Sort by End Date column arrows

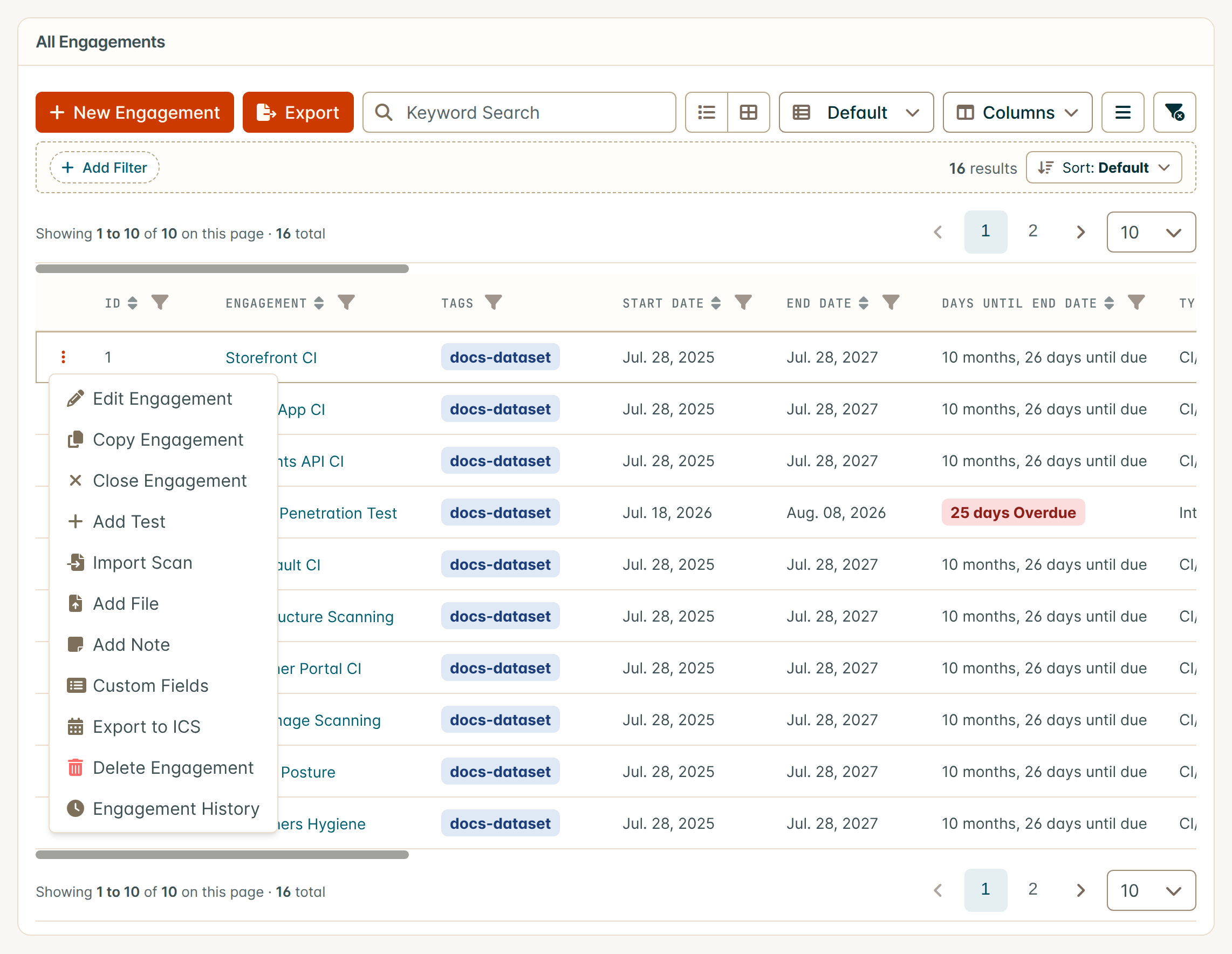point(864,303)
